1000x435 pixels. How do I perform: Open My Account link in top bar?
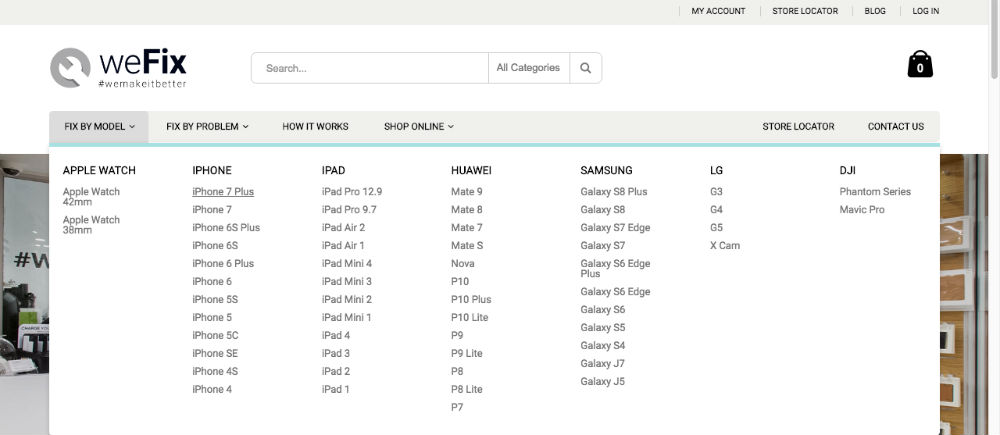point(718,11)
